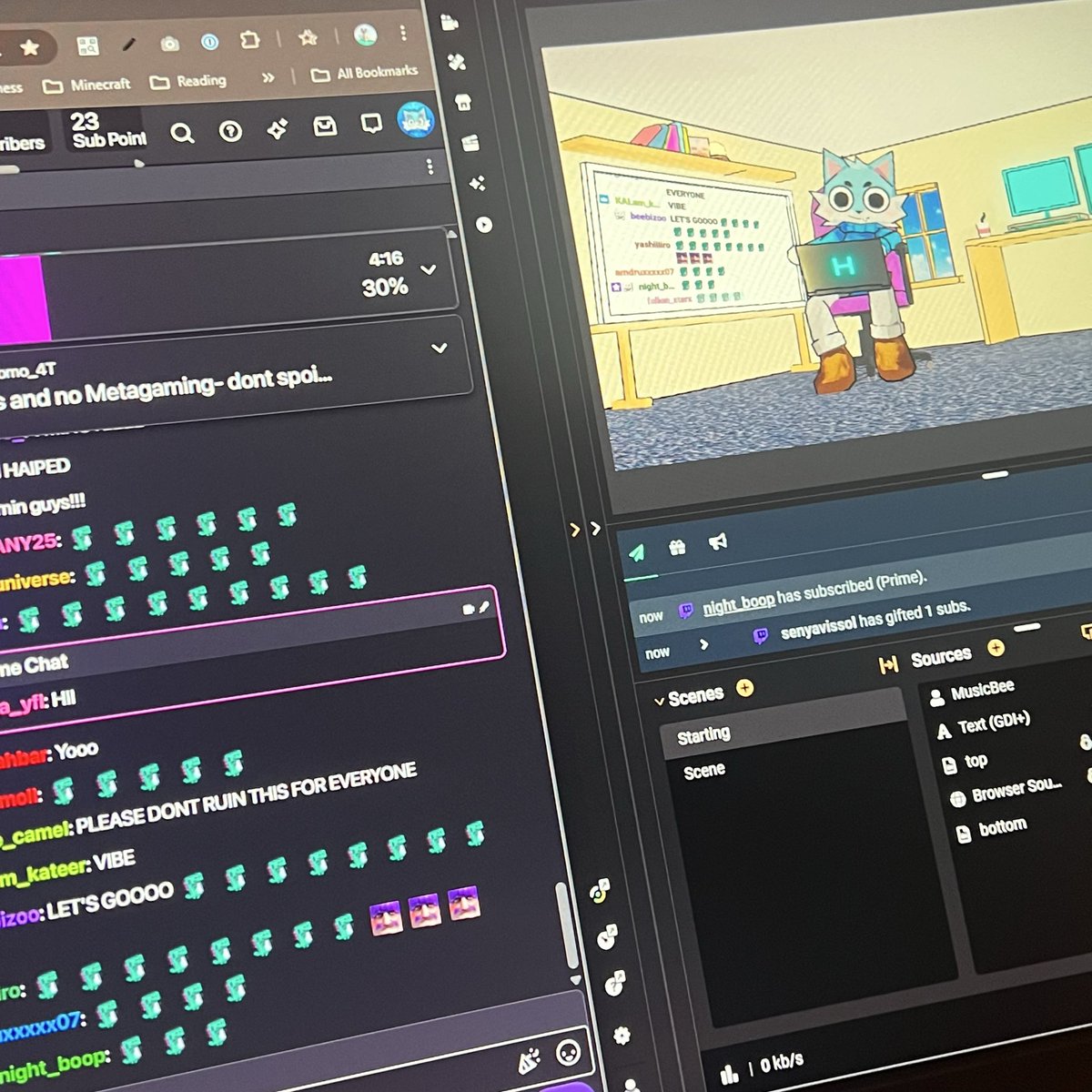Open the Chrome profile avatar
The image size is (1092, 1092).
click(x=366, y=35)
